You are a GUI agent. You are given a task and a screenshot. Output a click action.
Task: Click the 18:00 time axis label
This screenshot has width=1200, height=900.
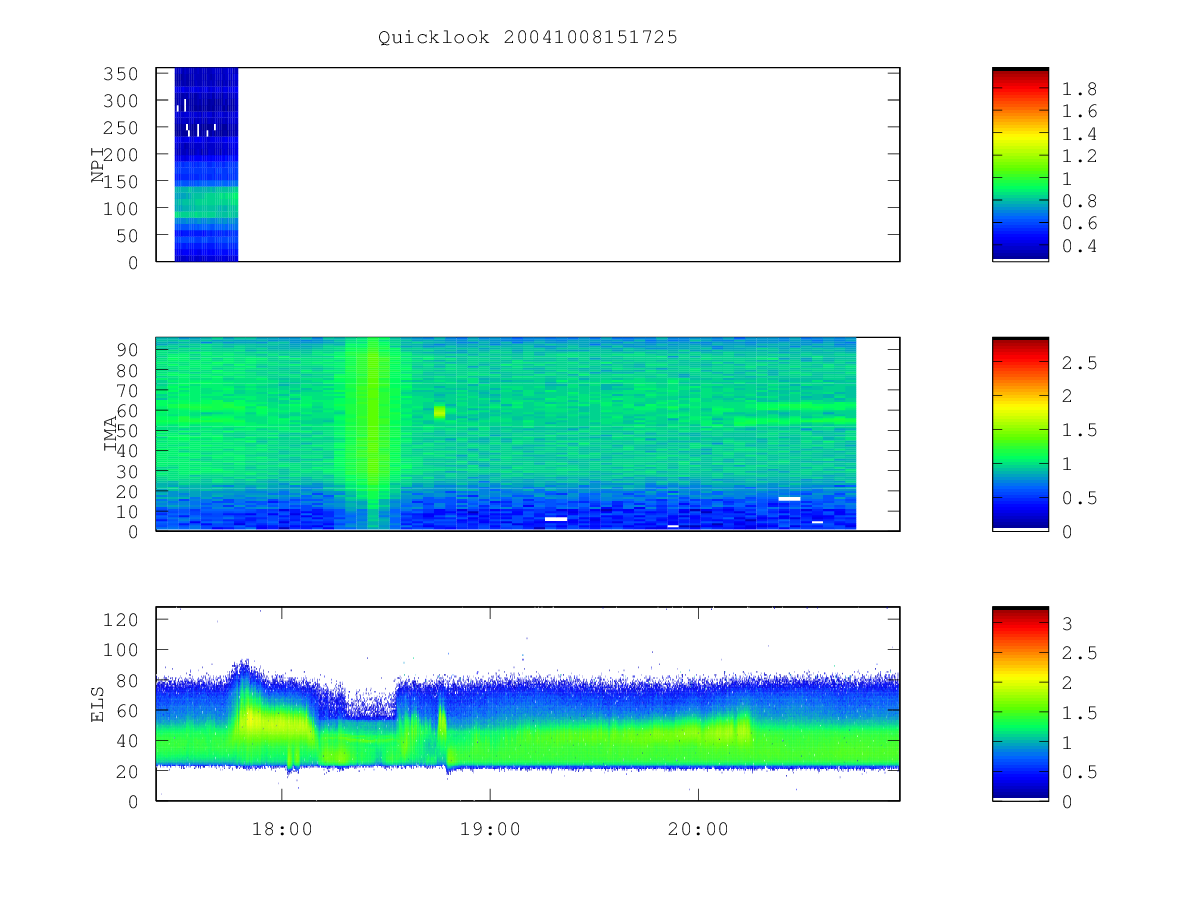pyautogui.click(x=281, y=829)
